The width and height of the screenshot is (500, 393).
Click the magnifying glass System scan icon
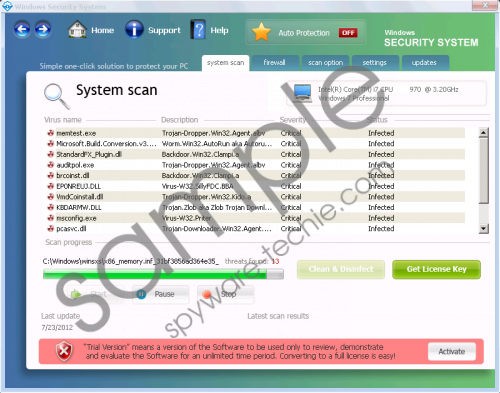[57, 96]
